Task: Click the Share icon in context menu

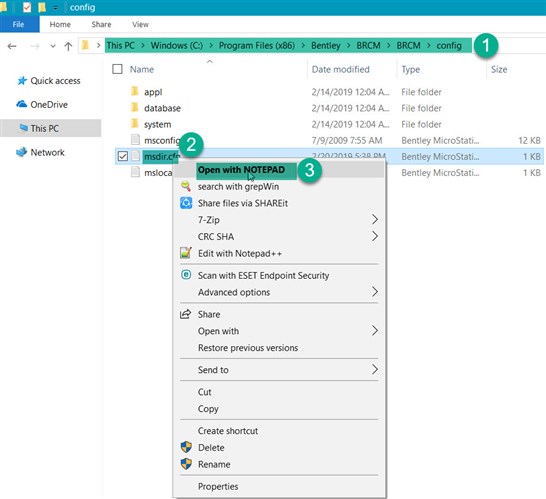Action: click(x=185, y=314)
